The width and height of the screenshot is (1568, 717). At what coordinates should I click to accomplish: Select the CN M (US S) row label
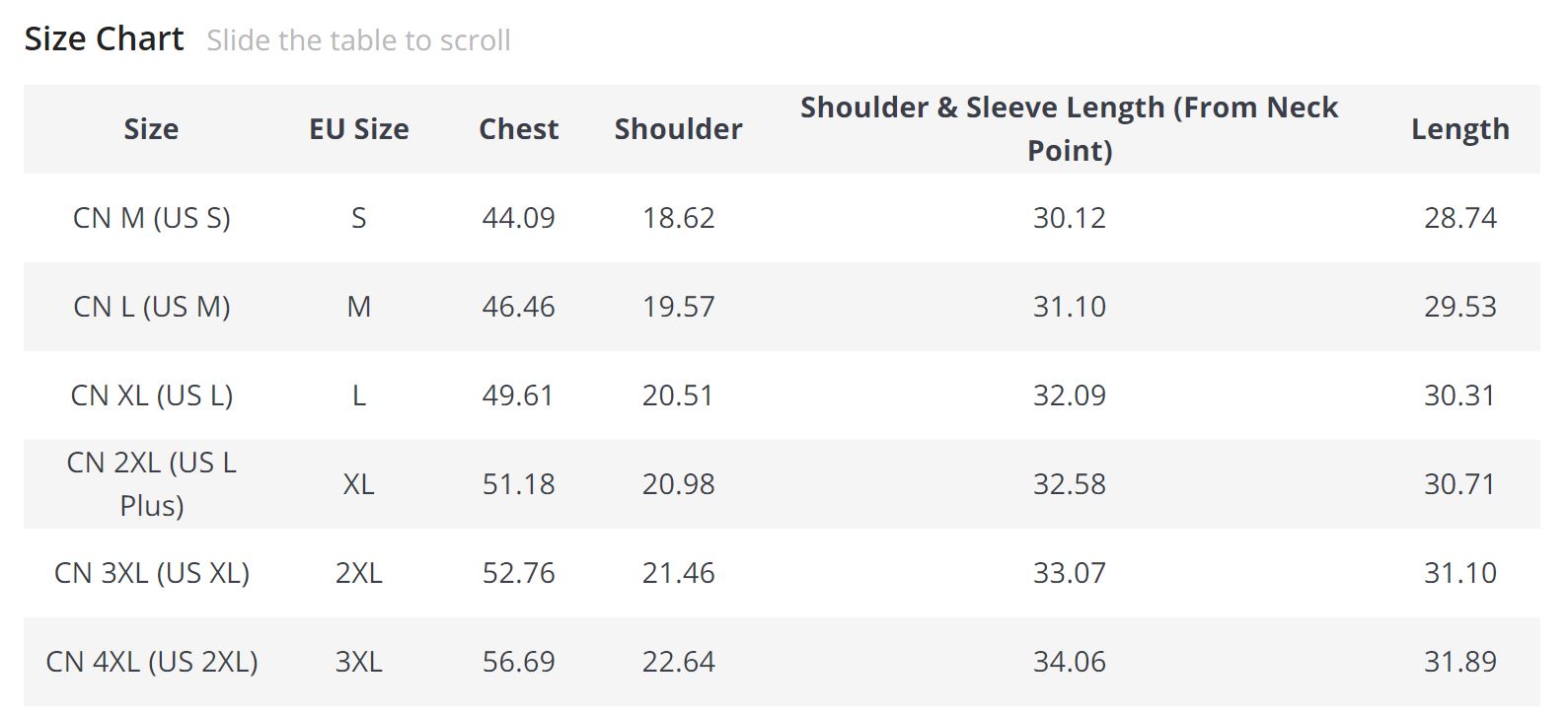point(151,218)
